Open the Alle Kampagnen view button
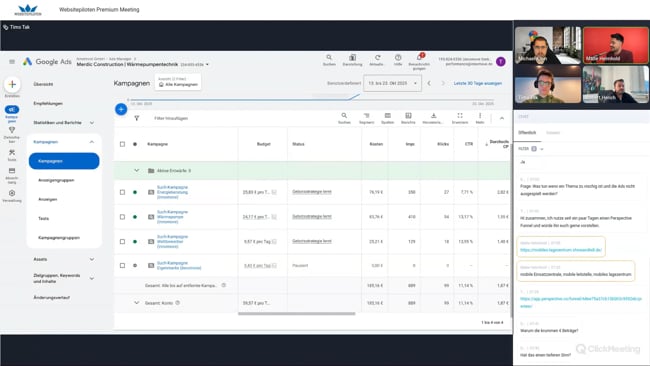 178,82
